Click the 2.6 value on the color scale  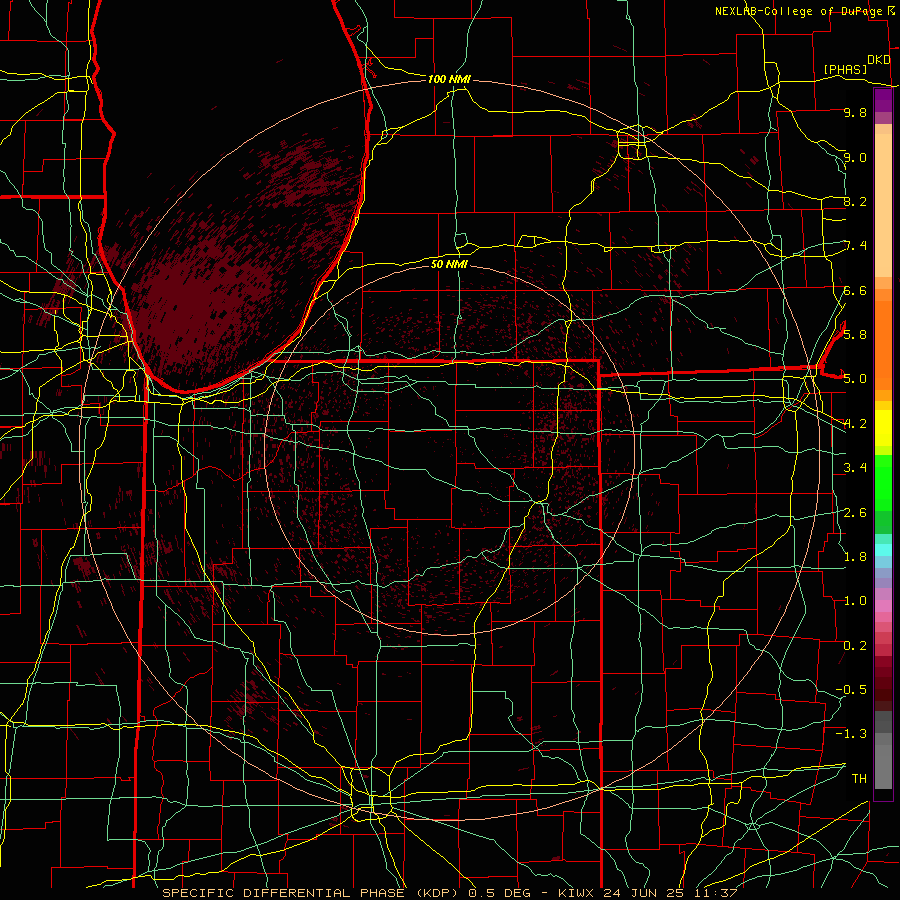(x=855, y=513)
